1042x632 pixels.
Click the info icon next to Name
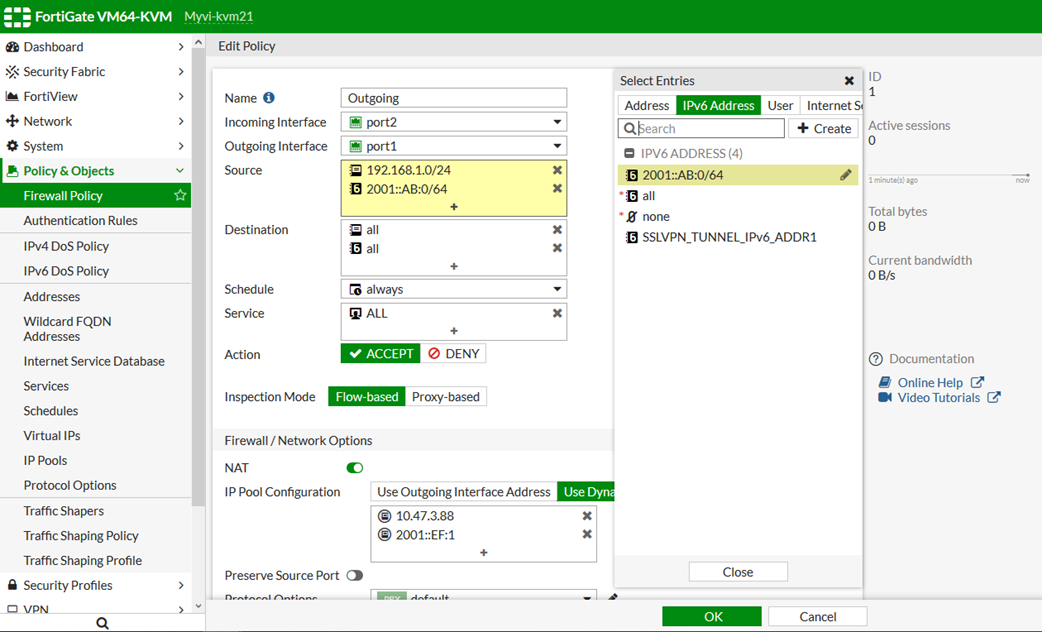click(268, 98)
